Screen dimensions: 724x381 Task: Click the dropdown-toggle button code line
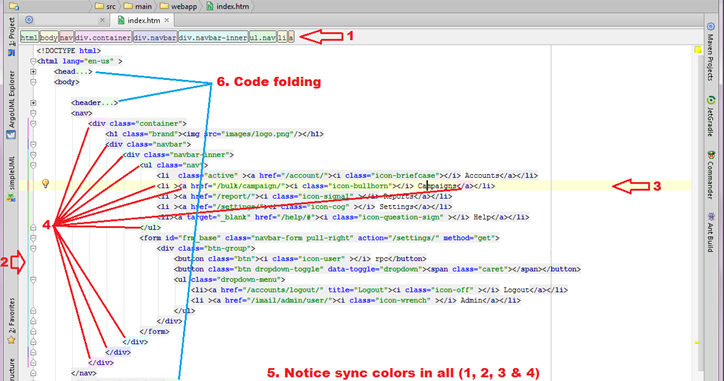pyautogui.click(x=377, y=269)
